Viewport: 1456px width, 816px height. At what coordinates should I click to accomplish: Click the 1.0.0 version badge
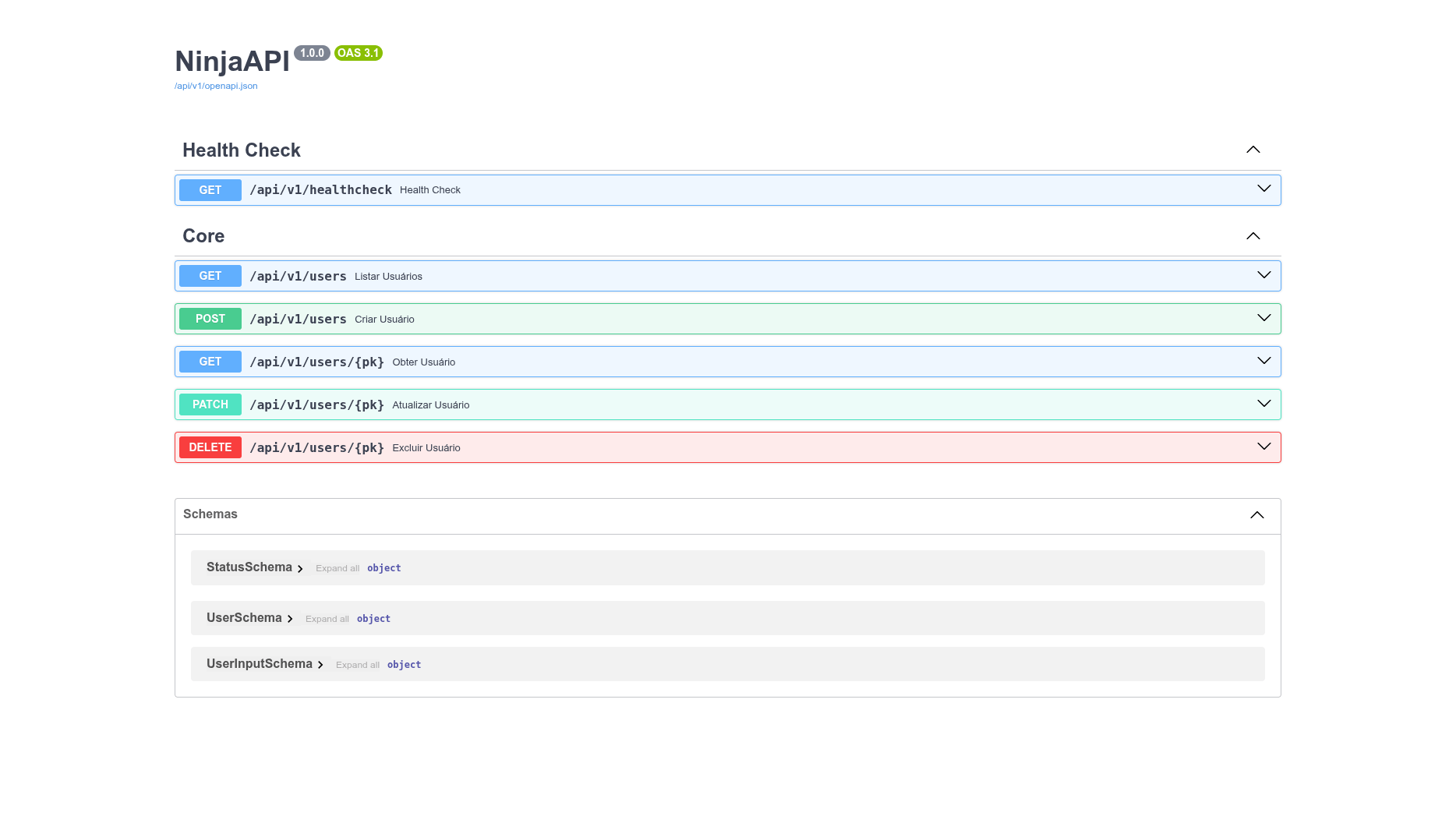312,53
